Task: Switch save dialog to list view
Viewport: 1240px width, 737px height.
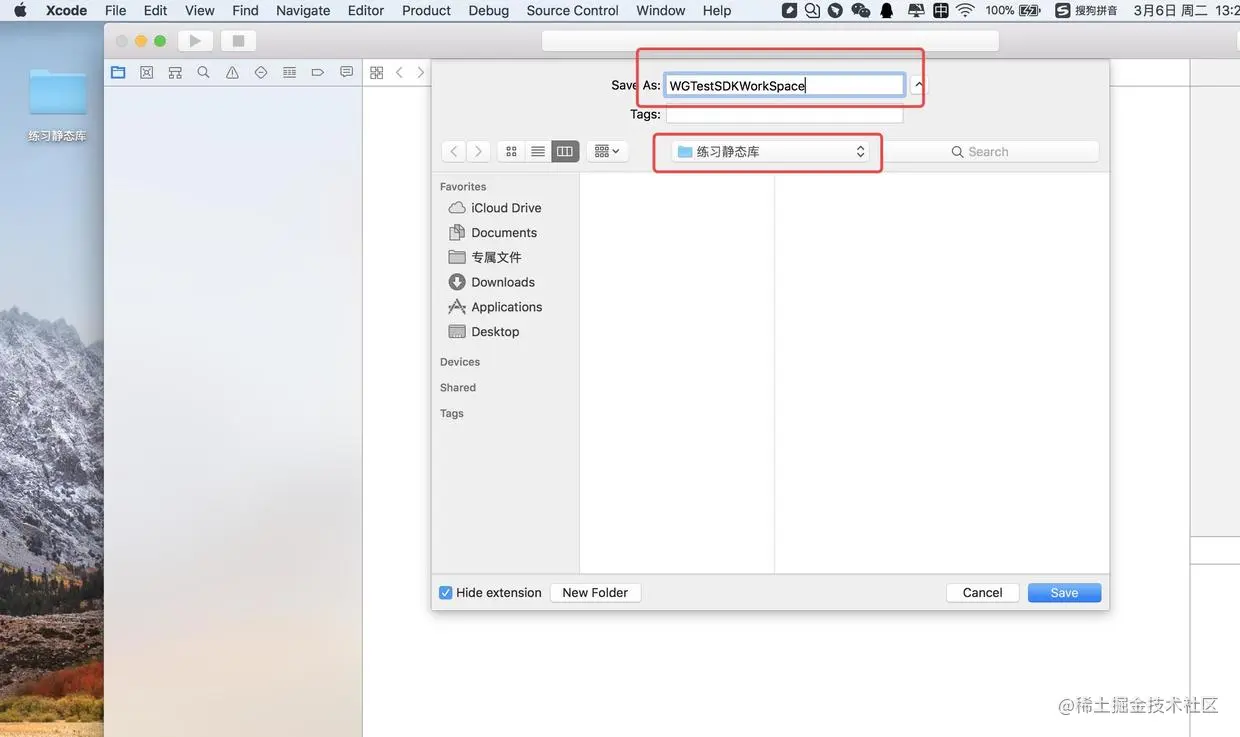Action: coord(538,151)
